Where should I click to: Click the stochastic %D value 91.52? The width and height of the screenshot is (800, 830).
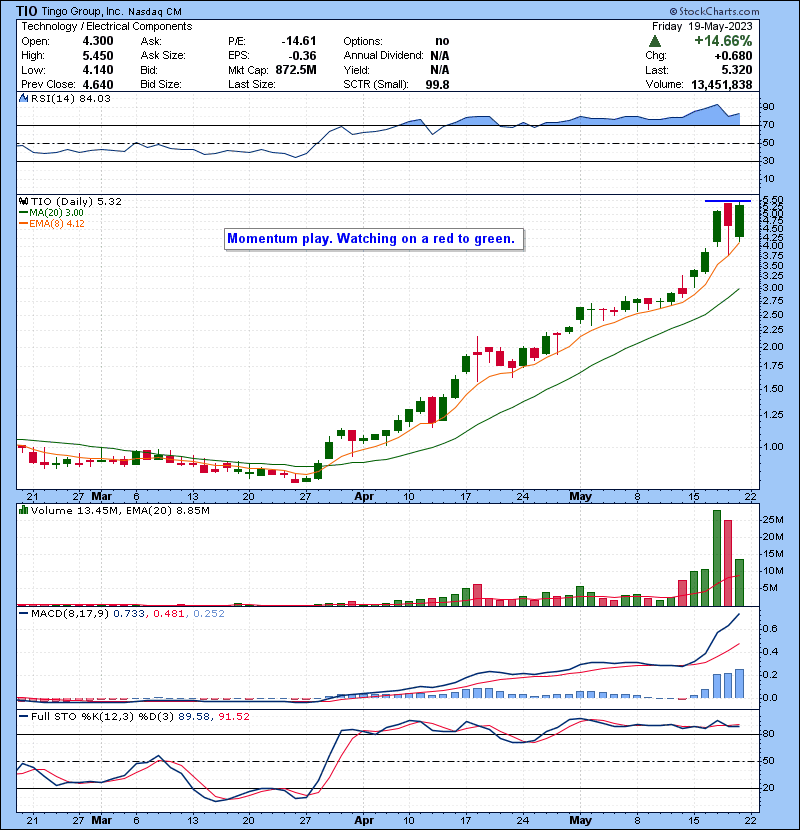[233, 716]
